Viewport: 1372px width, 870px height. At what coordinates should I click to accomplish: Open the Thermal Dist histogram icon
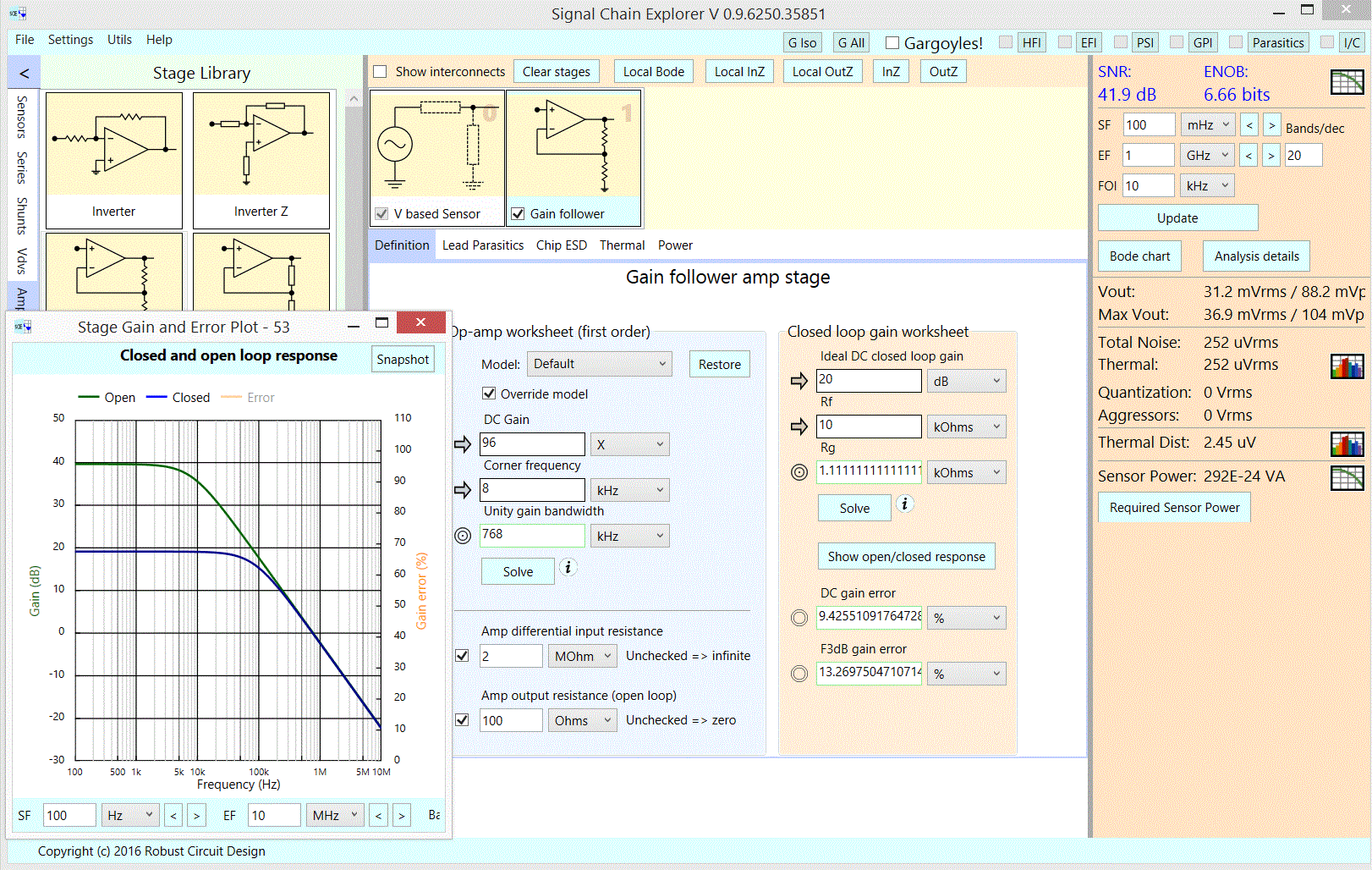click(x=1347, y=443)
